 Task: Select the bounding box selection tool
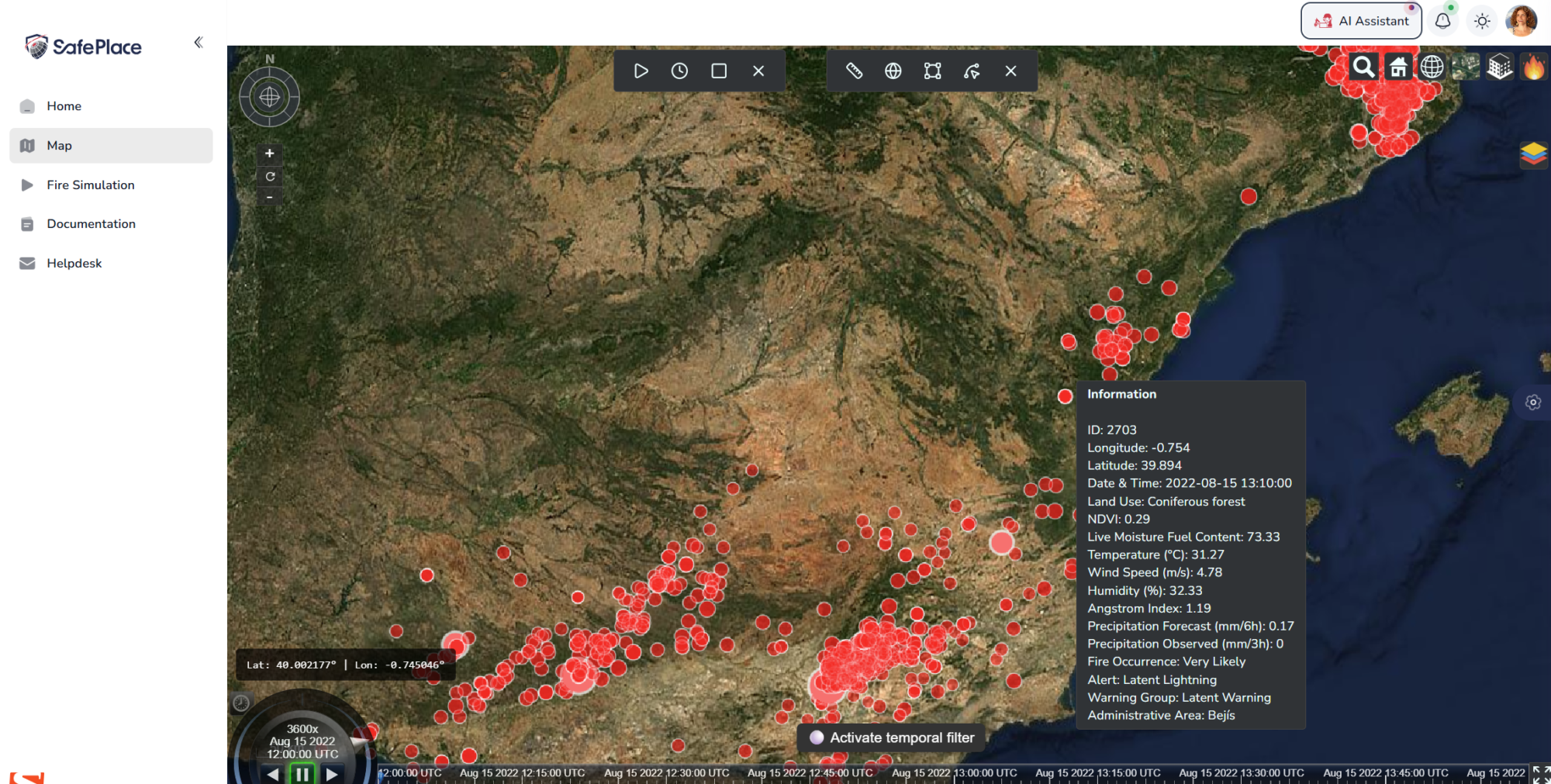932,71
